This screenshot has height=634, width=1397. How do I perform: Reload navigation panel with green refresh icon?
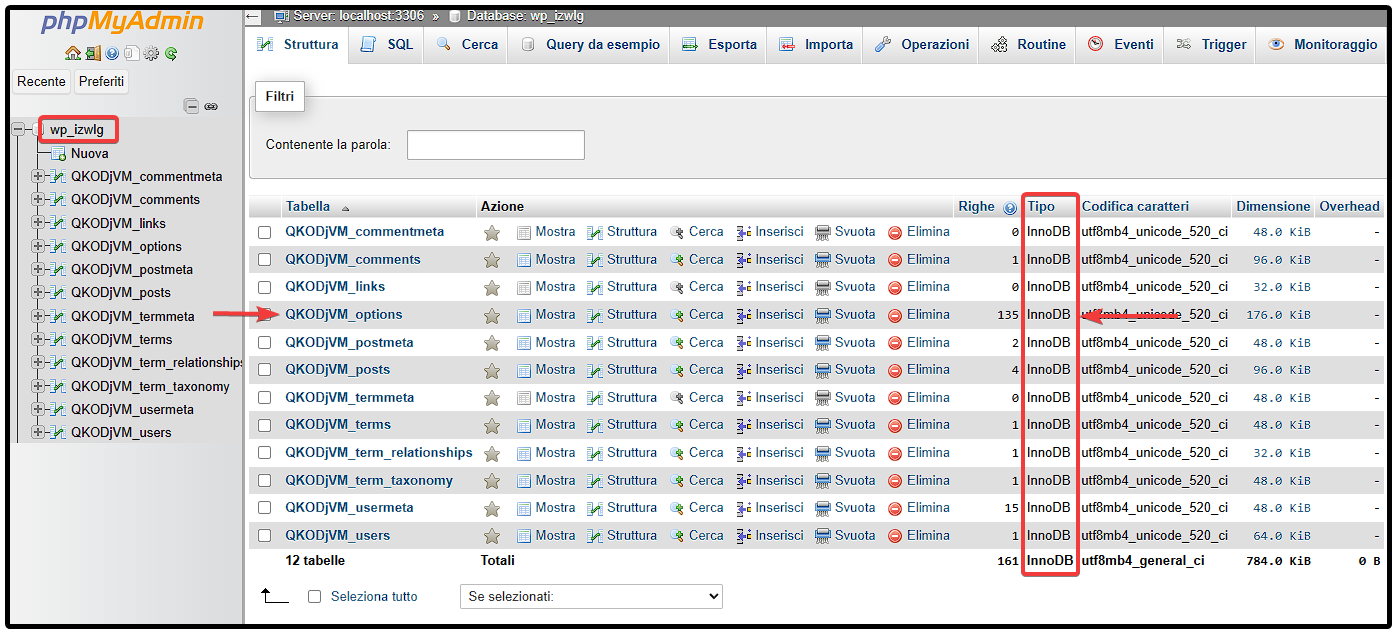(x=171, y=53)
